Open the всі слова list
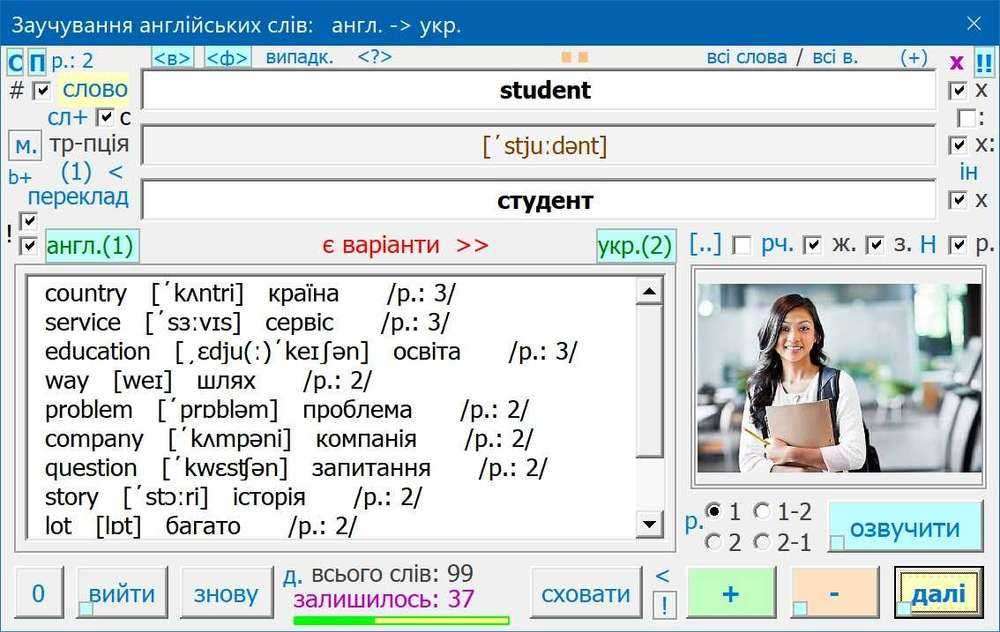Screen dimensions: 1000x632 coord(746,57)
